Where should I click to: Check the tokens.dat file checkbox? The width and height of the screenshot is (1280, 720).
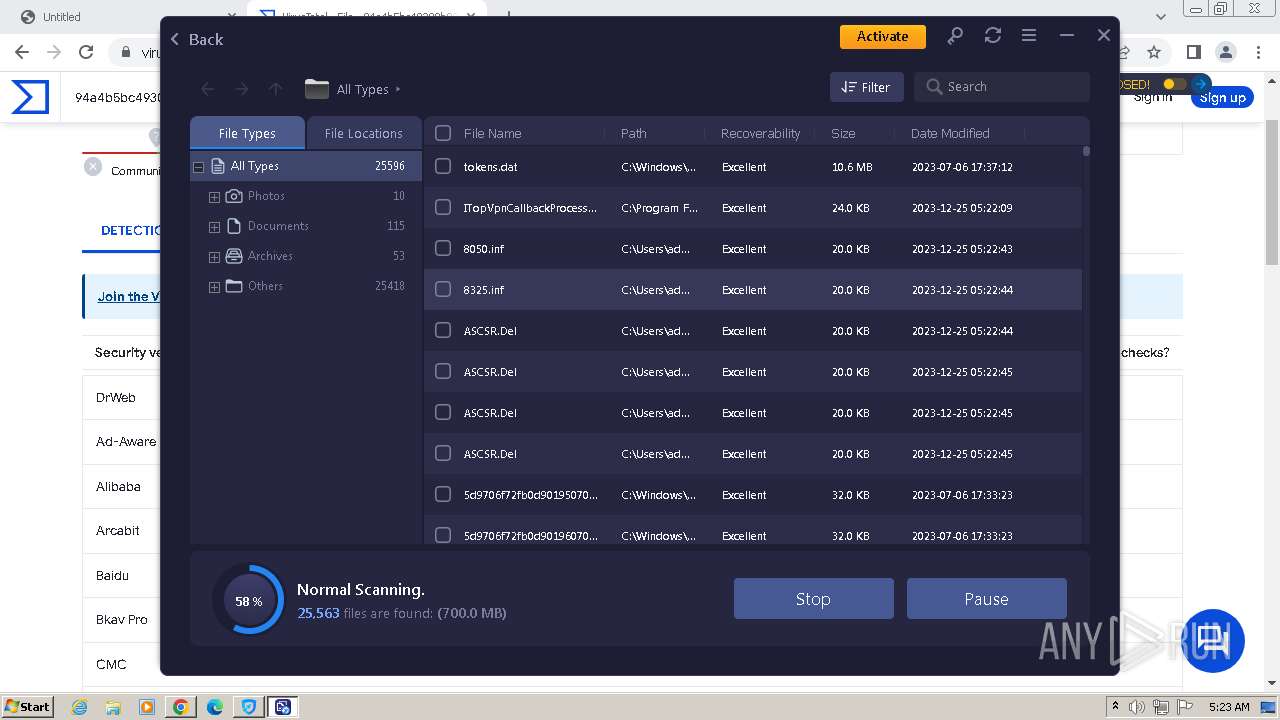[x=443, y=167]
